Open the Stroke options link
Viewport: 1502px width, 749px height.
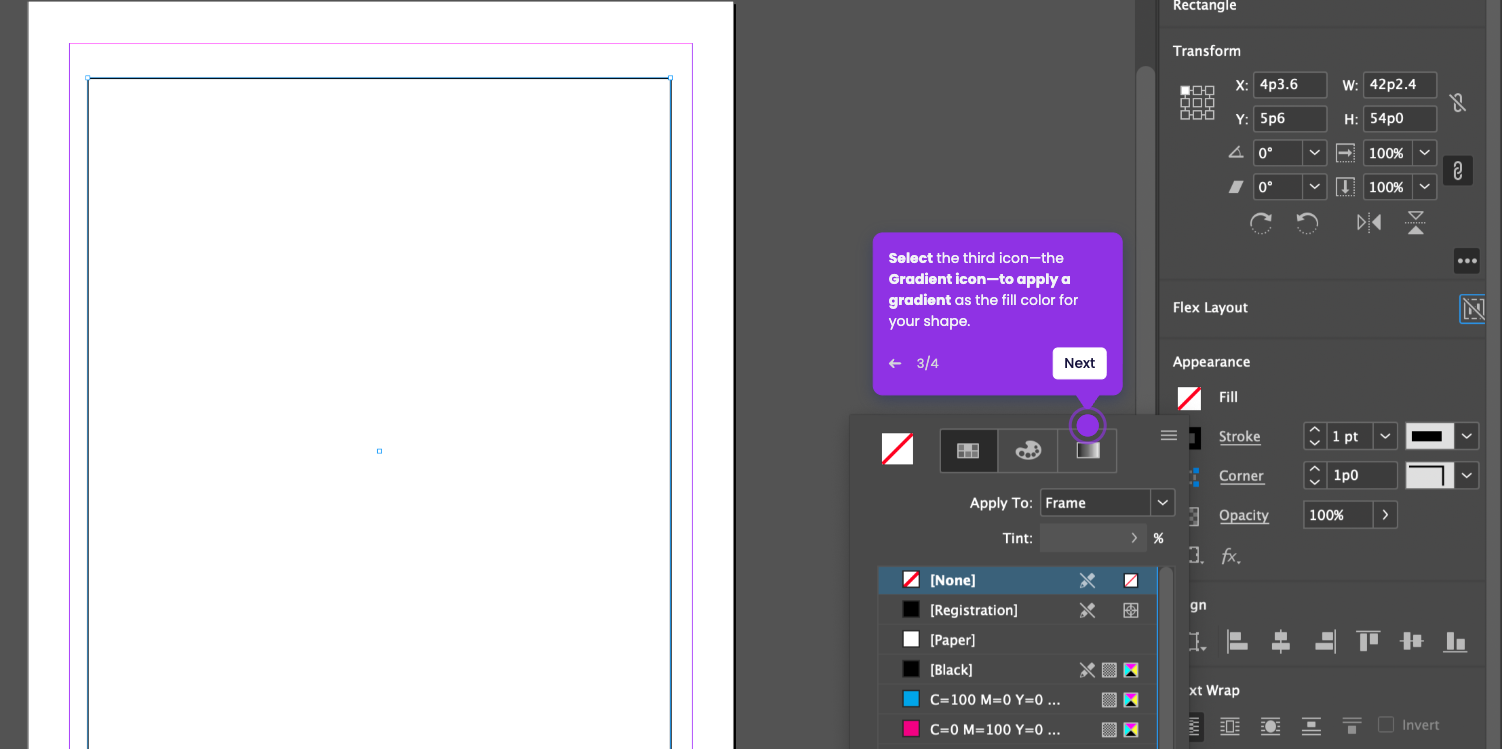pos(1239,437)
